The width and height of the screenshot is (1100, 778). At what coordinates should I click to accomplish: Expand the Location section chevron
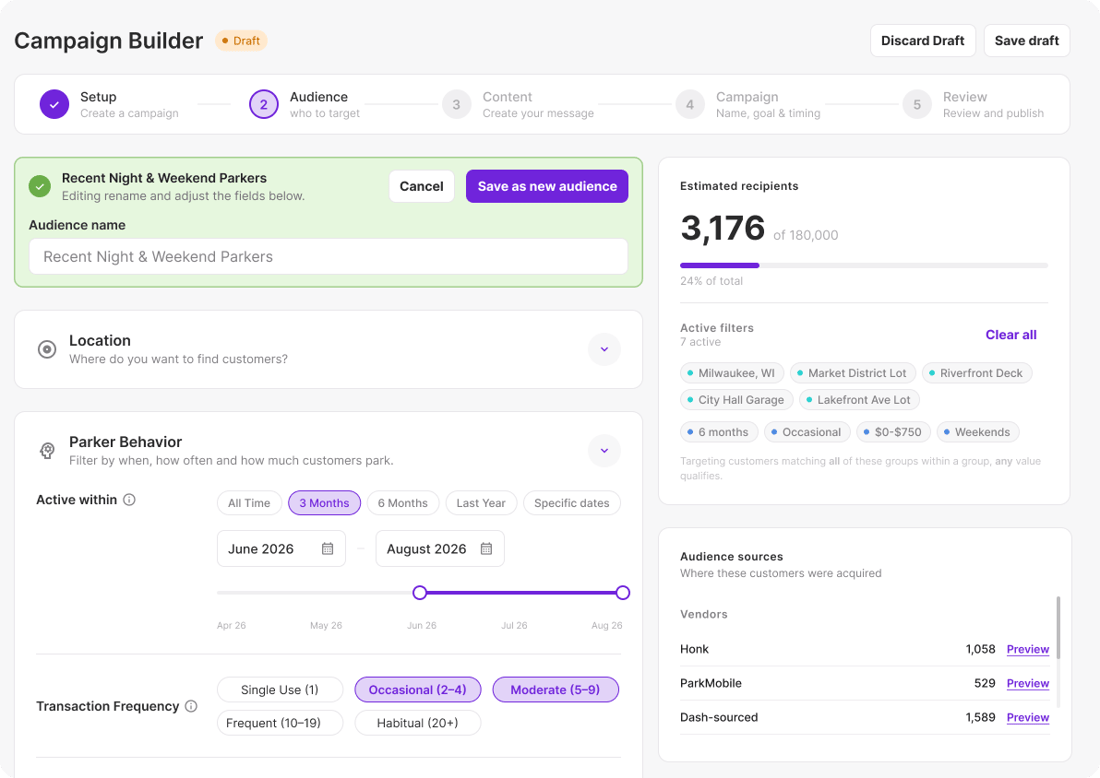(x=604, y=349)
